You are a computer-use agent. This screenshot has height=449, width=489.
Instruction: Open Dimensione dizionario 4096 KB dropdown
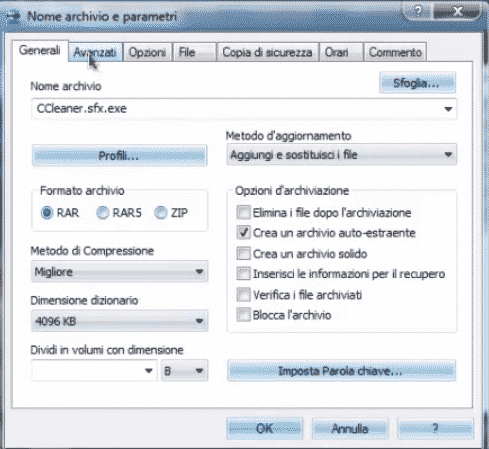[x=119, y=321]
